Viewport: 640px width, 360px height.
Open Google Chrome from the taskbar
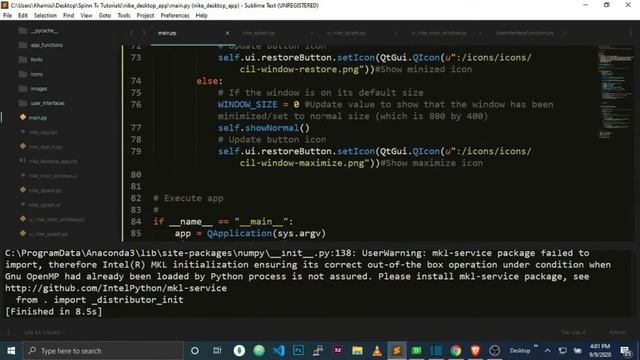(x=456, y=351)
